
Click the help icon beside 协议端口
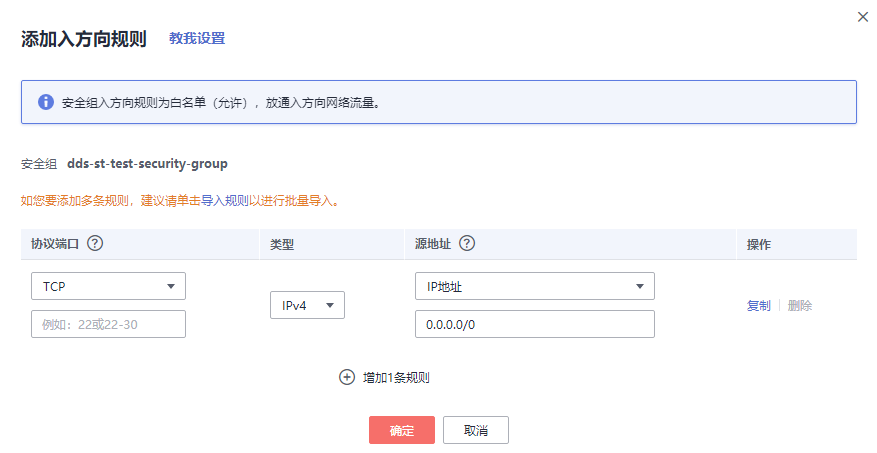tap(96, 244)
